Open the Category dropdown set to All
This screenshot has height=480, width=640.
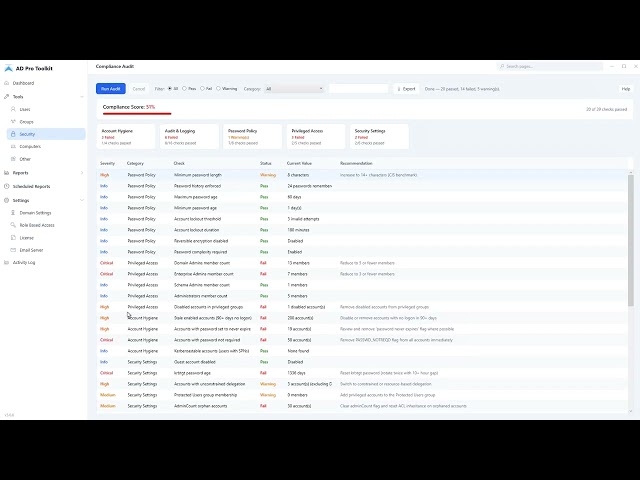(x=294, y=89)
